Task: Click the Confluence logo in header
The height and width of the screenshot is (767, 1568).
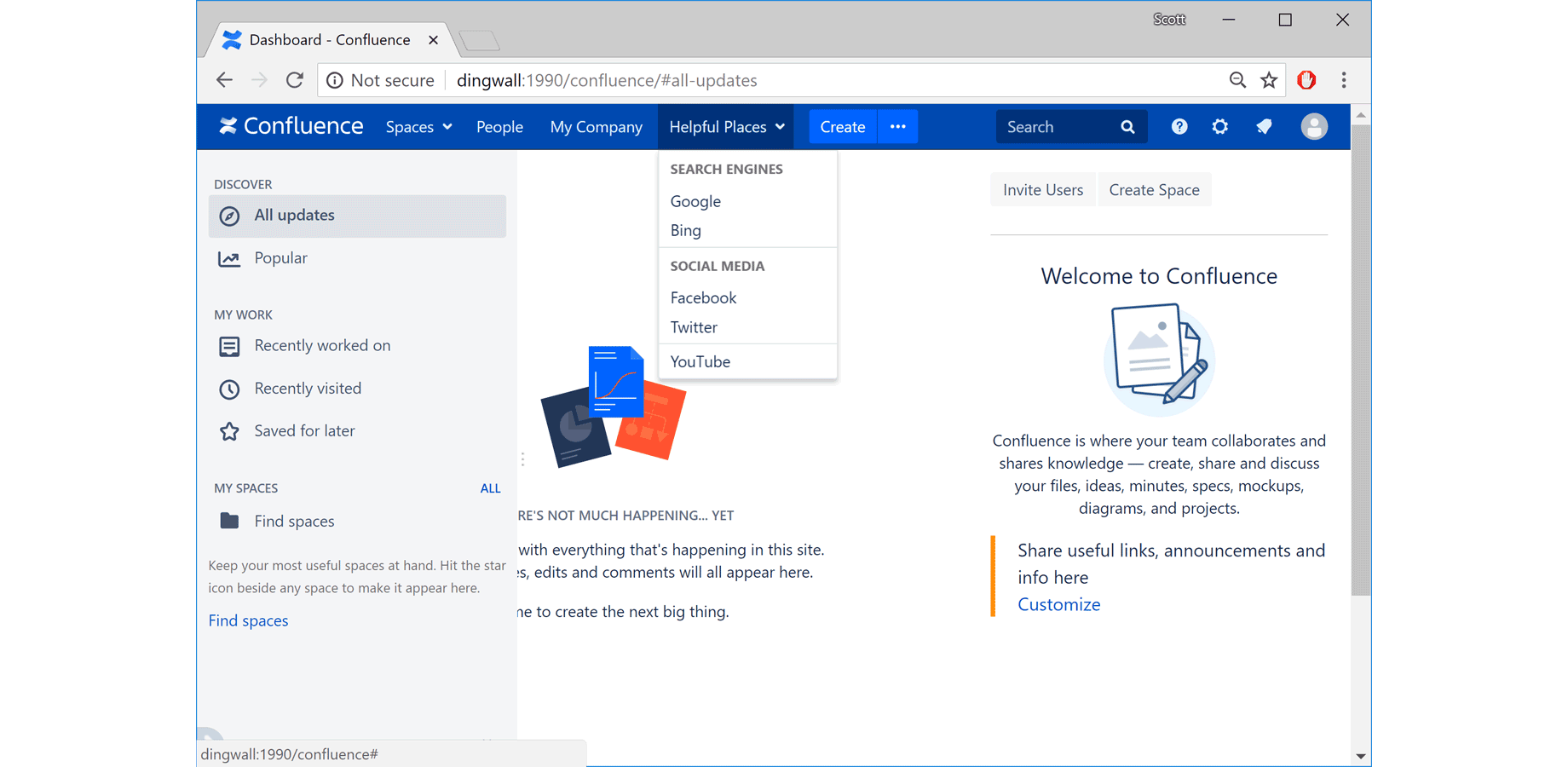Action: pyautogui.click(x=291, y=126)
